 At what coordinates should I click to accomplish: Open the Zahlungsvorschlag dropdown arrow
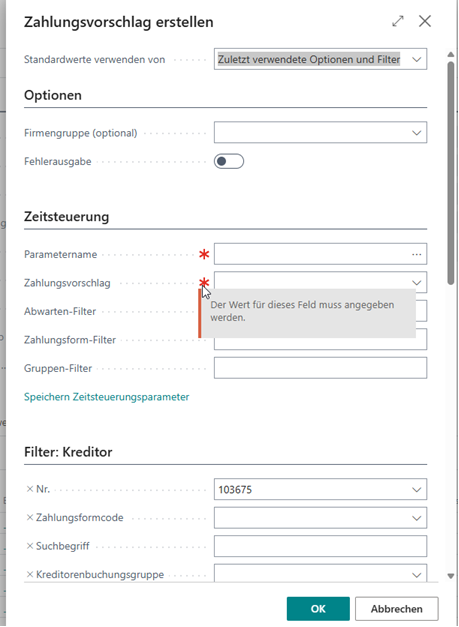417,283
